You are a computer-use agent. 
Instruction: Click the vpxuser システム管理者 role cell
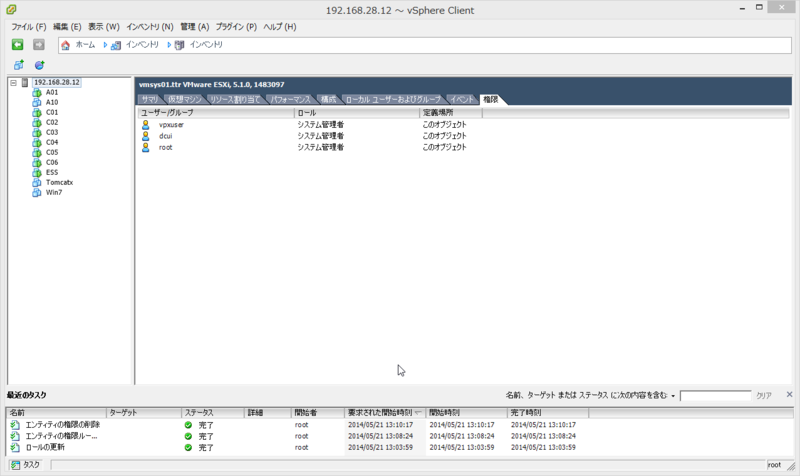point(321,124)
